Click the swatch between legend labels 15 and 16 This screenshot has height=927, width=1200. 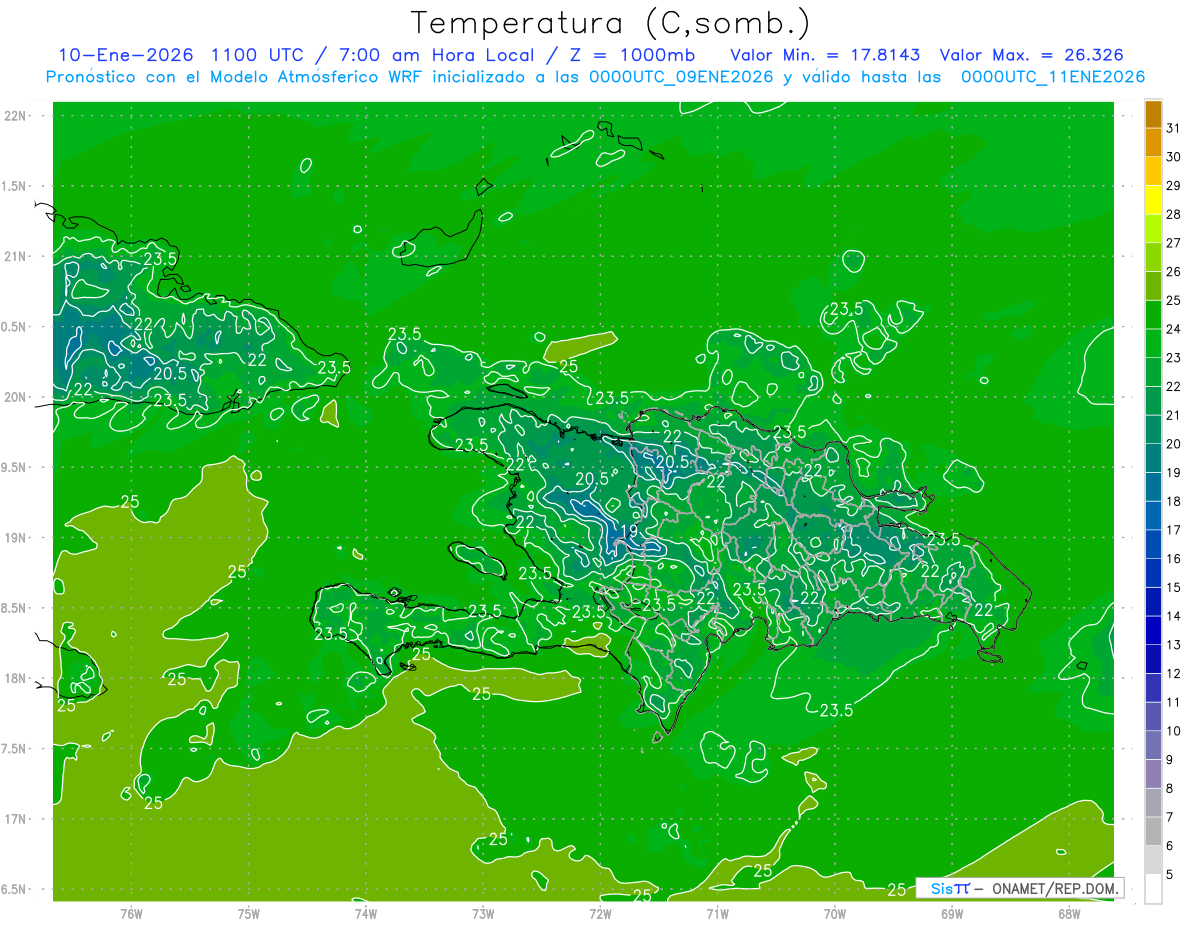coord(1153,573)
